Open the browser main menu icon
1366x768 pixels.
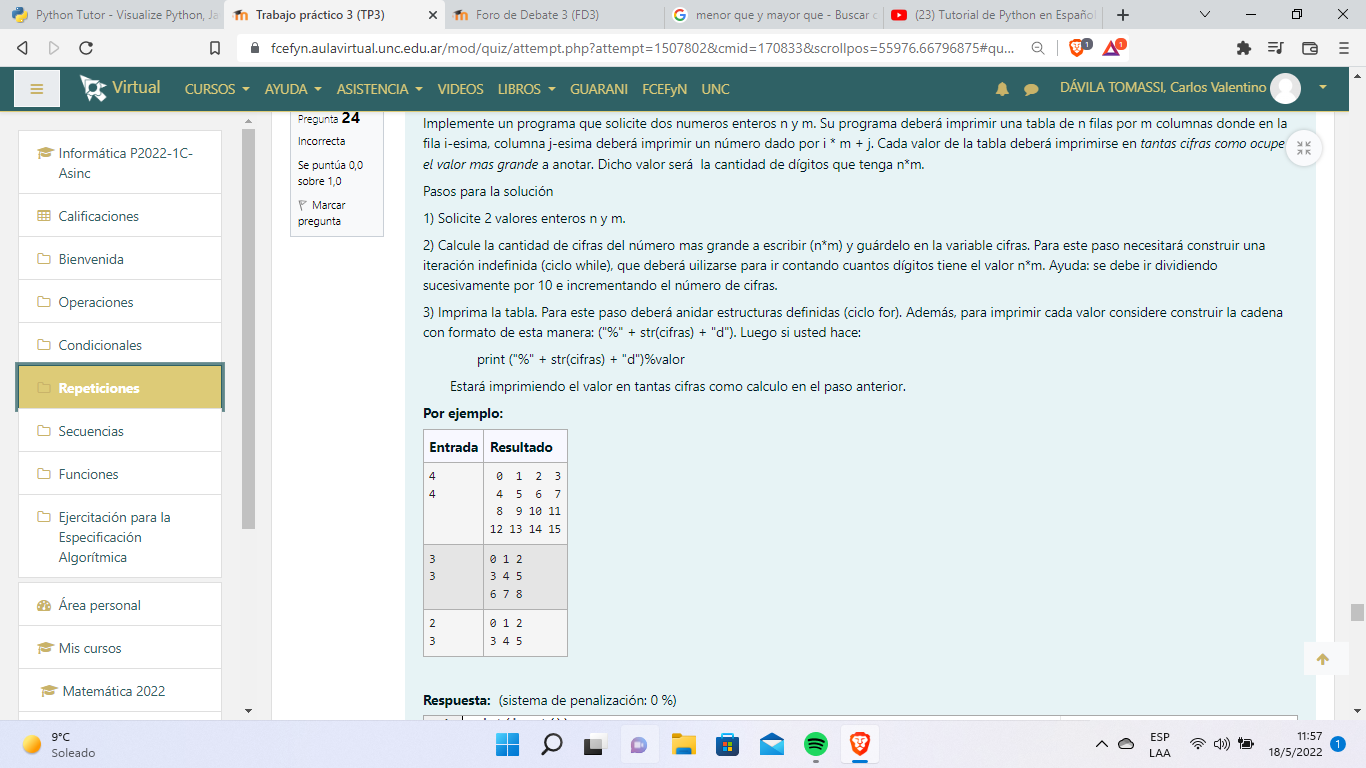(1343, 47)
